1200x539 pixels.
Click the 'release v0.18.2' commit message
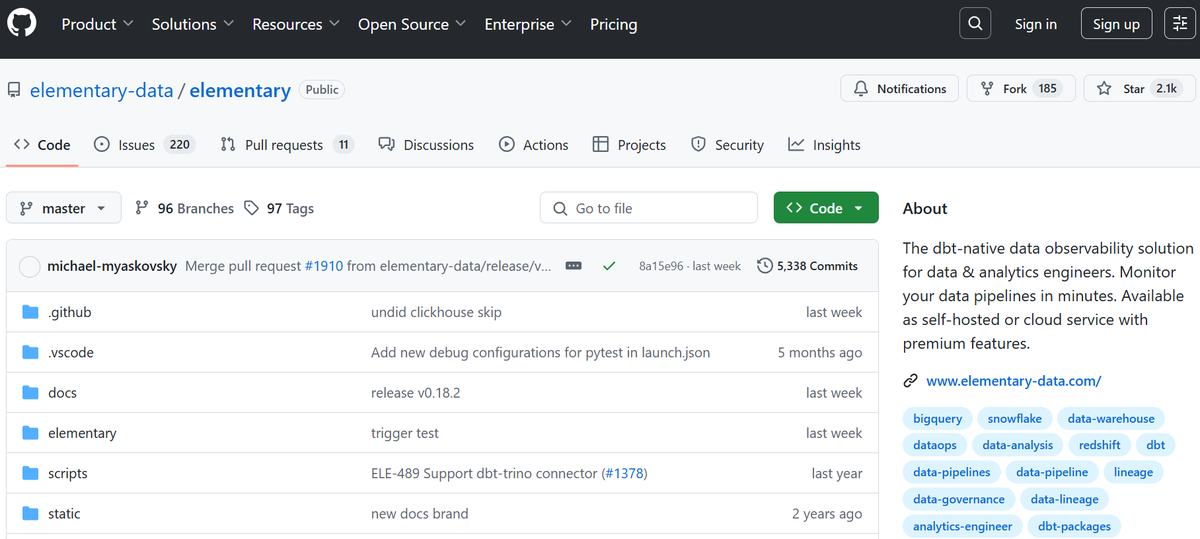(415, 393)
